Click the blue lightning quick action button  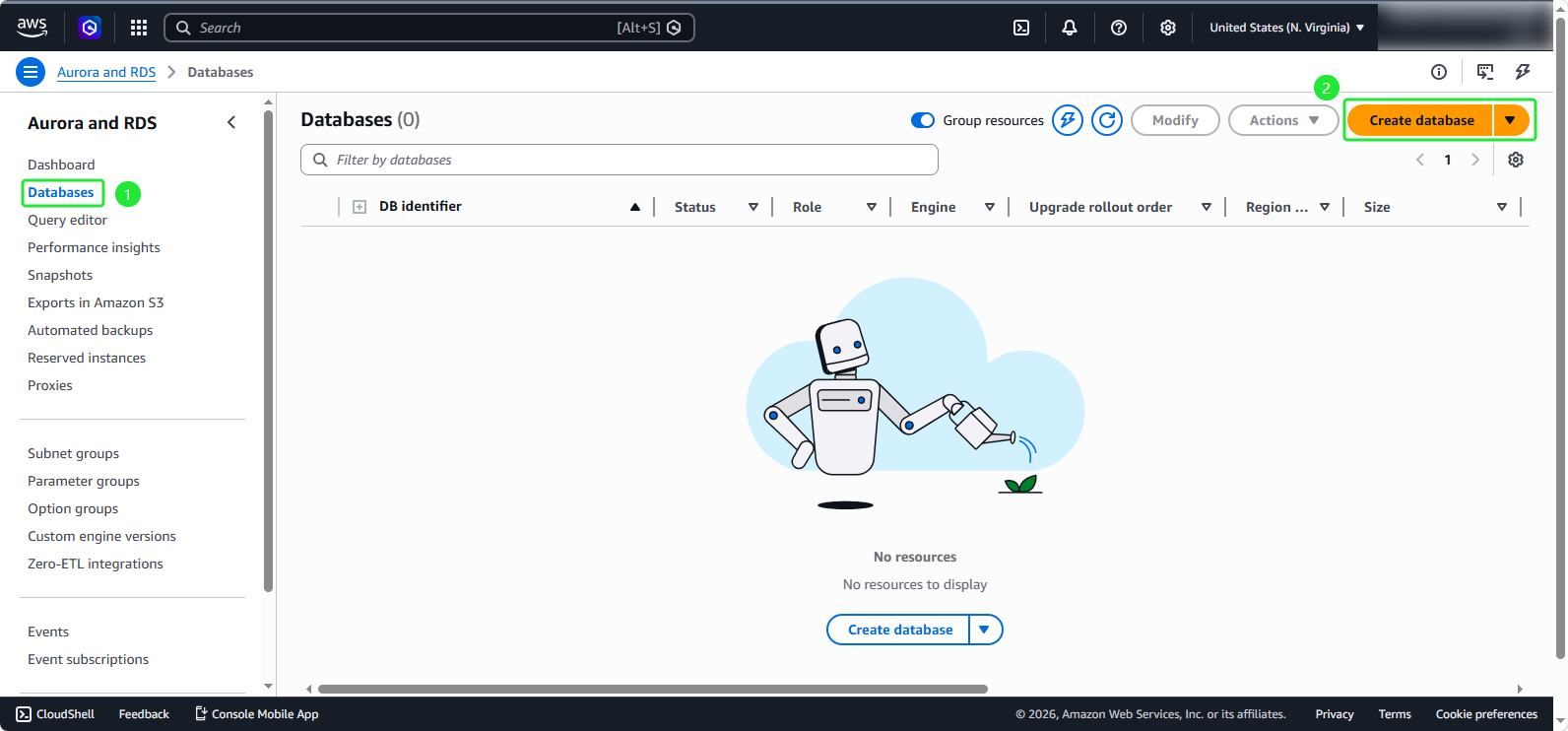(1068, 120)
